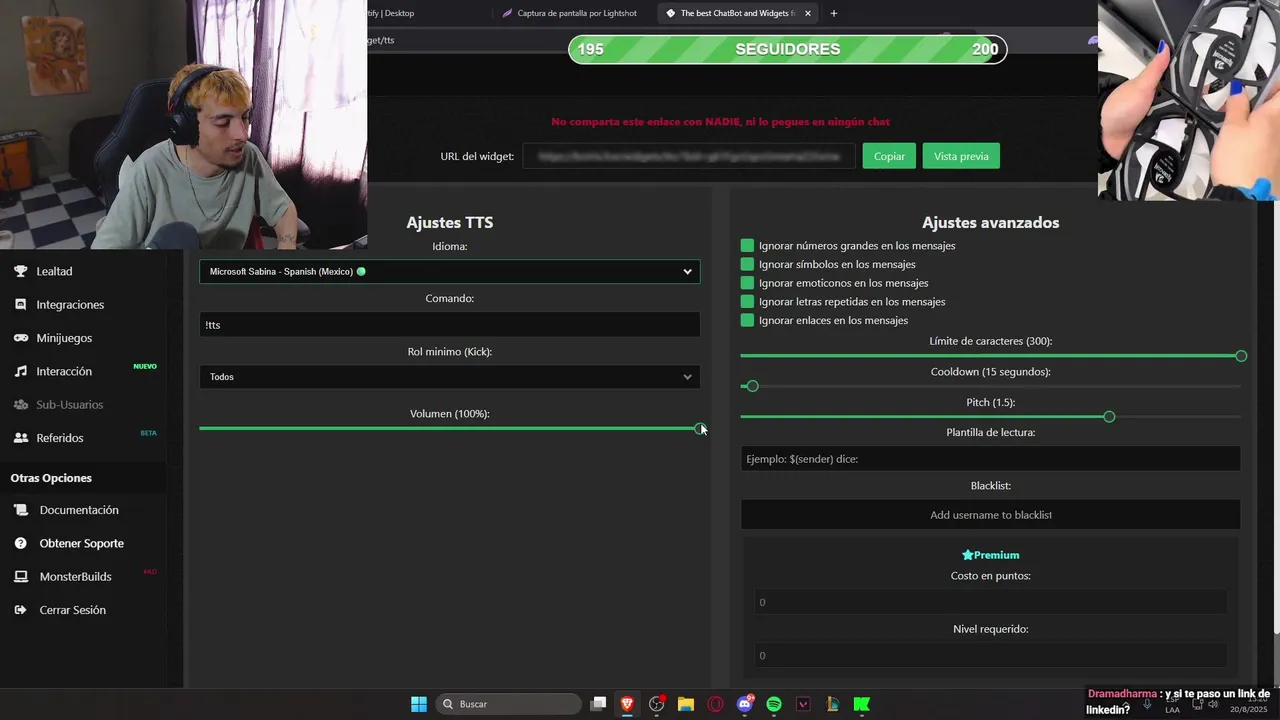
Task: Open Documentación in the sidebar
Action: tap(79, 510)
